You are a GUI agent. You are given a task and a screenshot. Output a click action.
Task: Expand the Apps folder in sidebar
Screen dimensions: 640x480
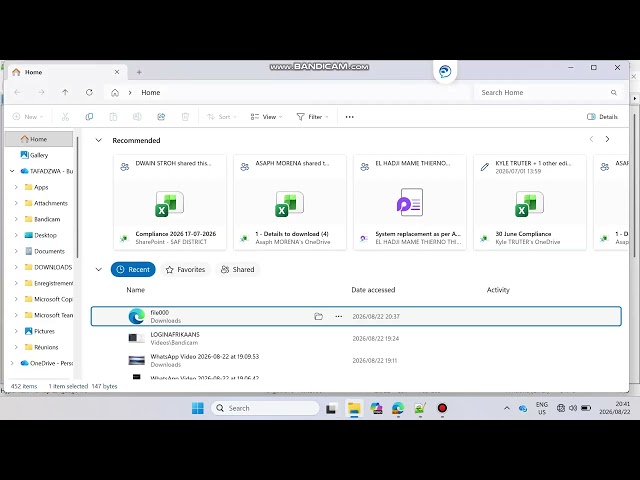tap(16, 187)
